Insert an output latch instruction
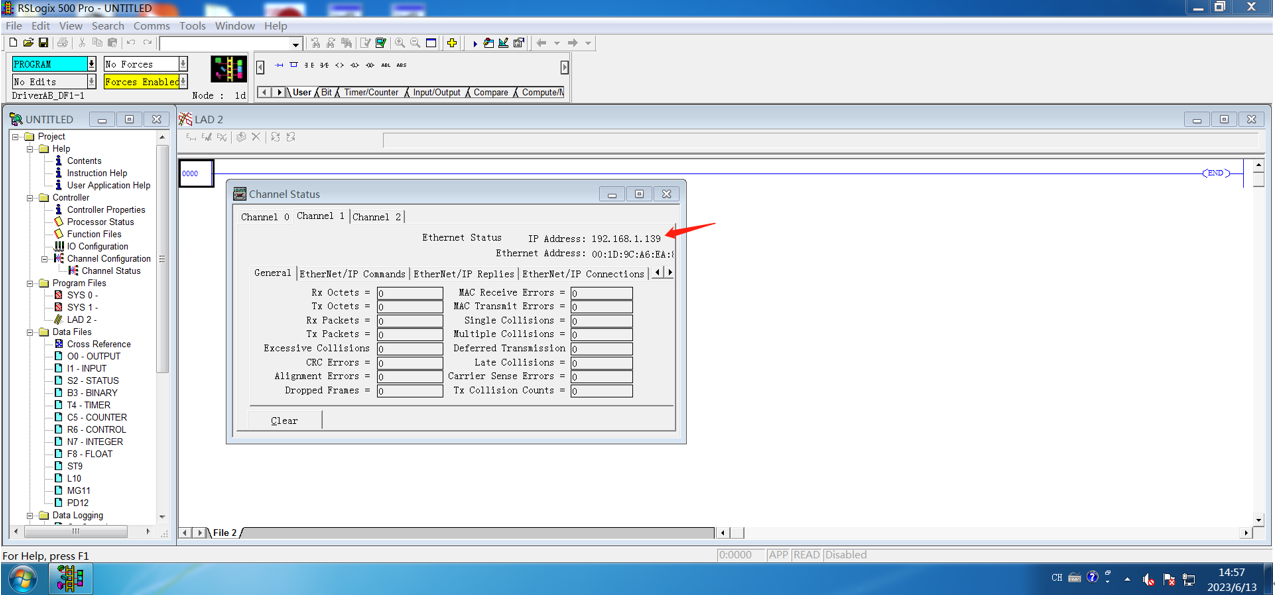 pyautogui.click(x=354, y=65)
